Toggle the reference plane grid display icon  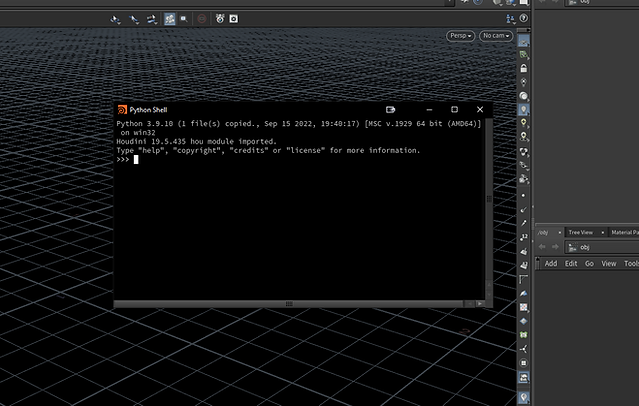point(524,41)
